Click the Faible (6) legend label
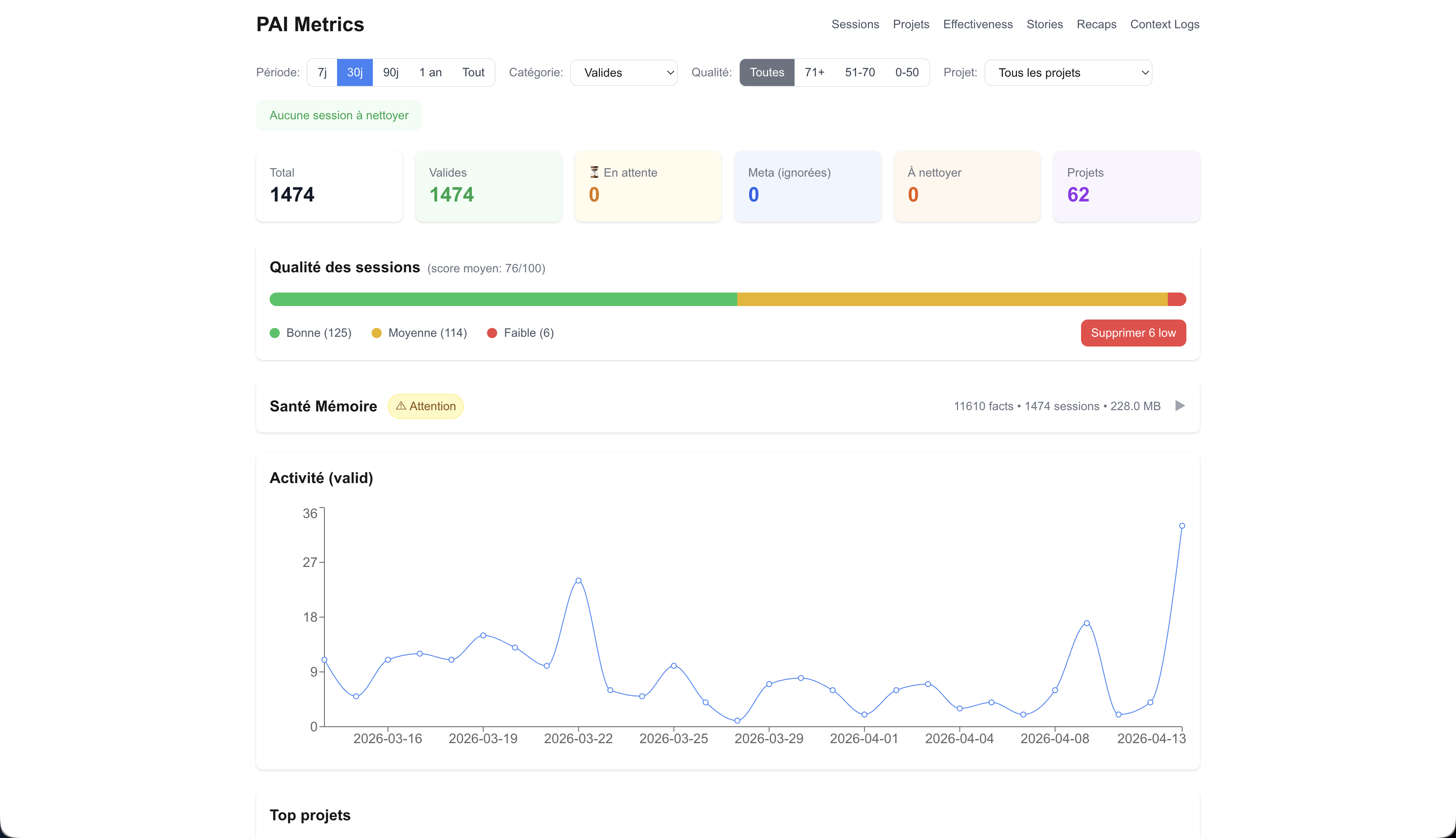Image resolution: width=1456 pixels, height=838 pixels. click(x=528, y=333)
